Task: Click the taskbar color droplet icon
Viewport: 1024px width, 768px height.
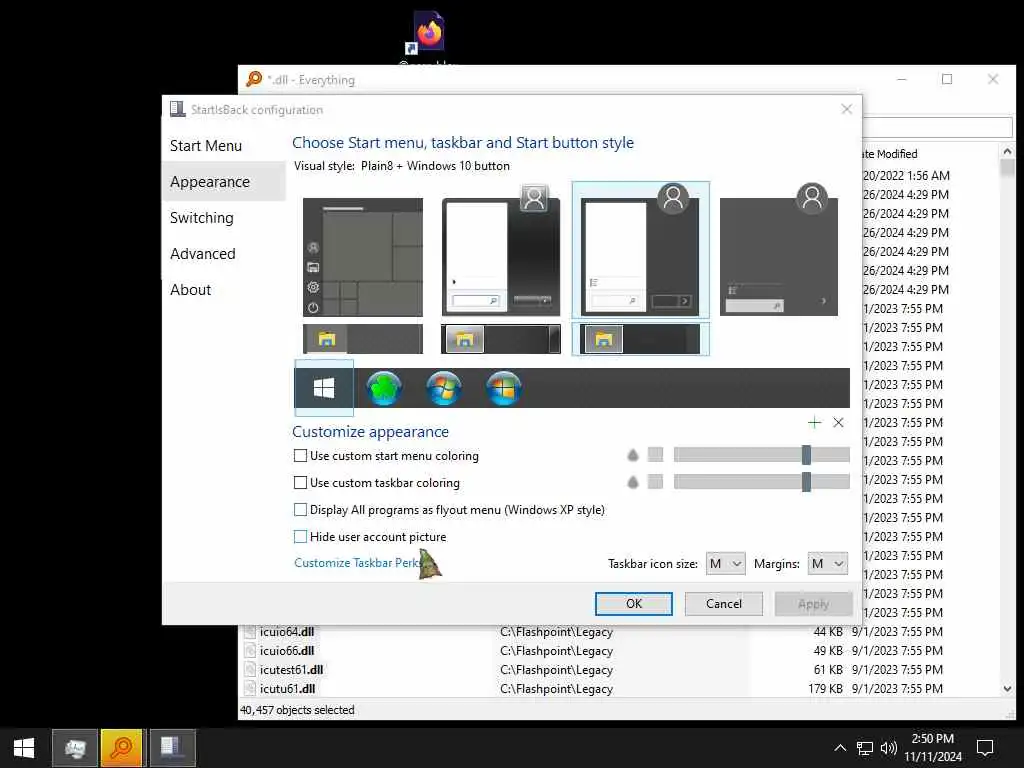Action: [632, 482]
